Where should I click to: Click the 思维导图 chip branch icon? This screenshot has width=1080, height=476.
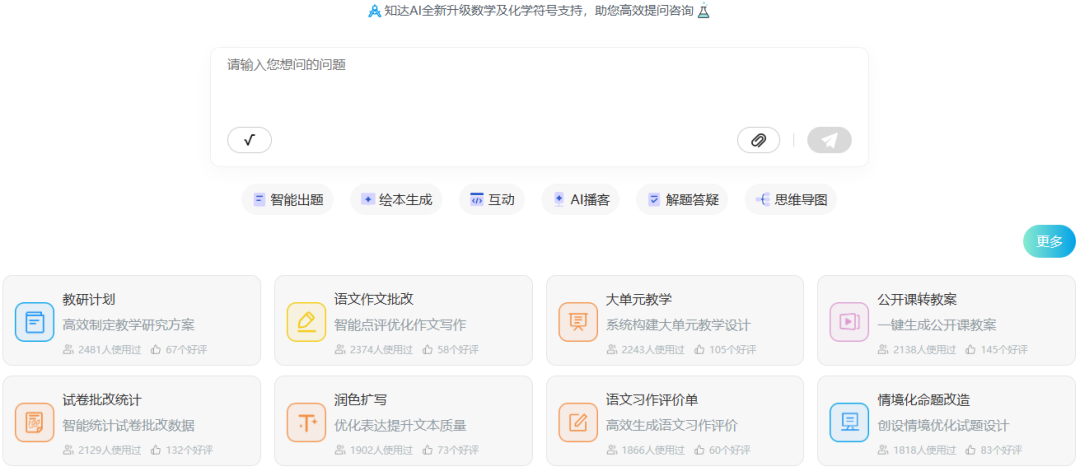tap(762, 200)
